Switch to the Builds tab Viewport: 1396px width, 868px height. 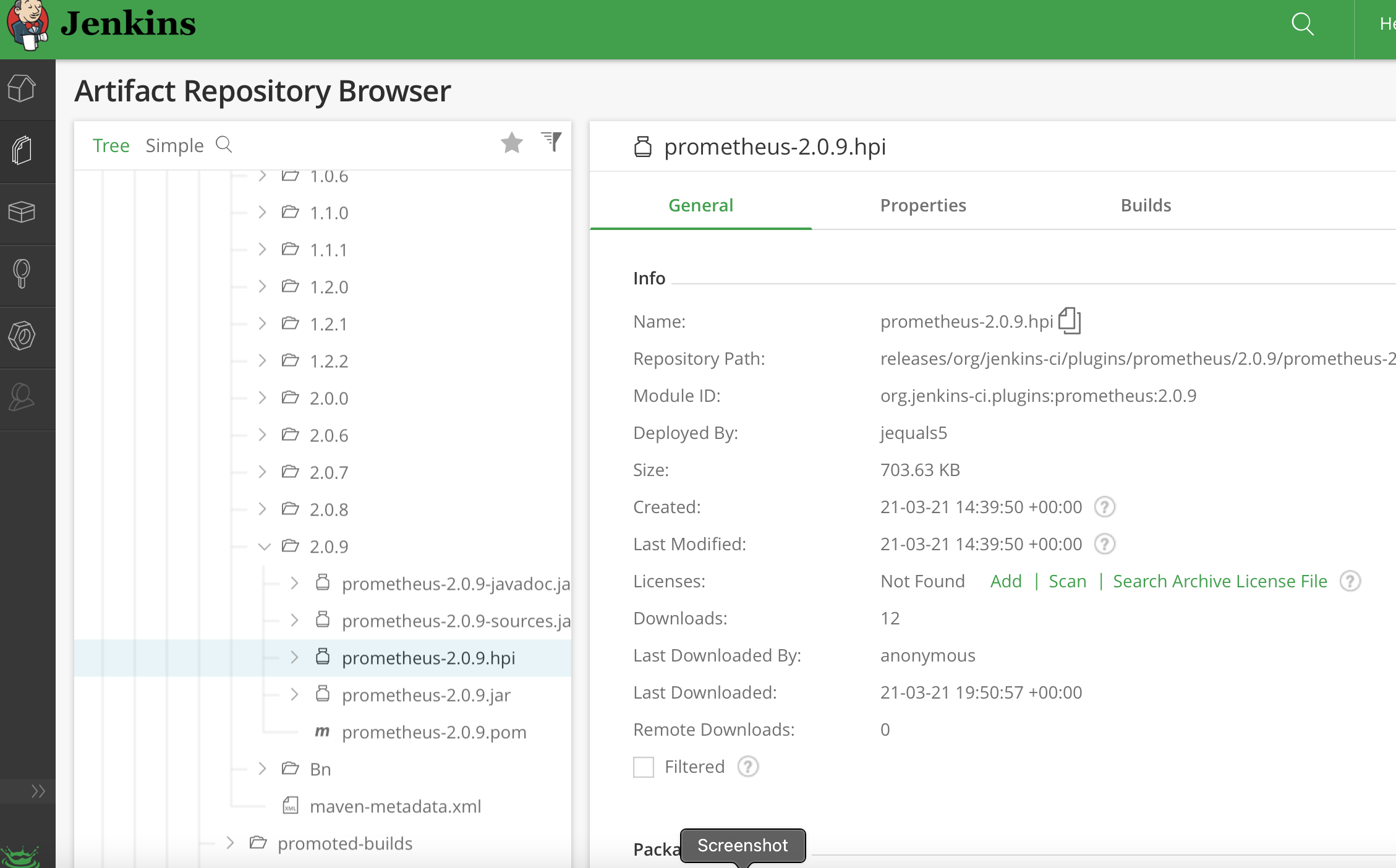point(1146,205)
